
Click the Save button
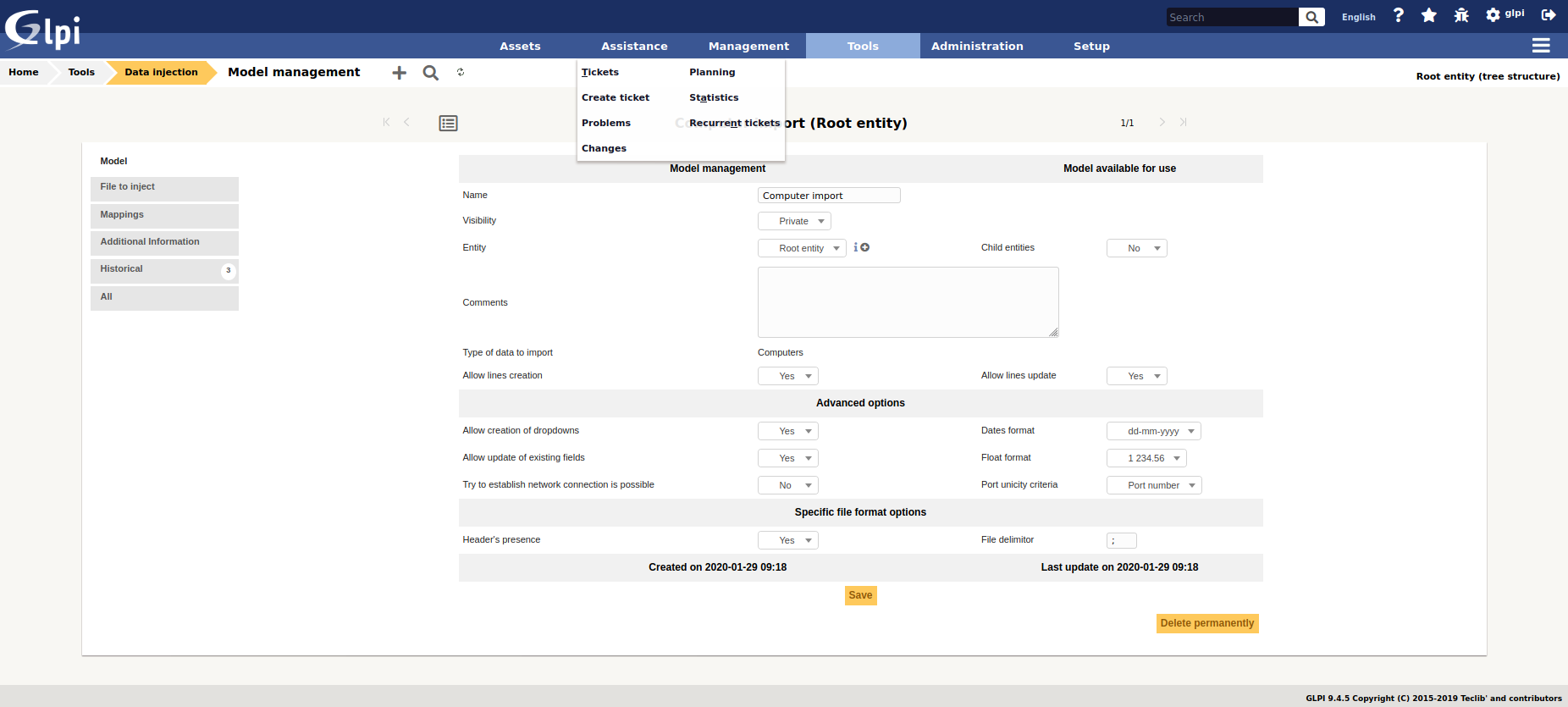[860, 595]
